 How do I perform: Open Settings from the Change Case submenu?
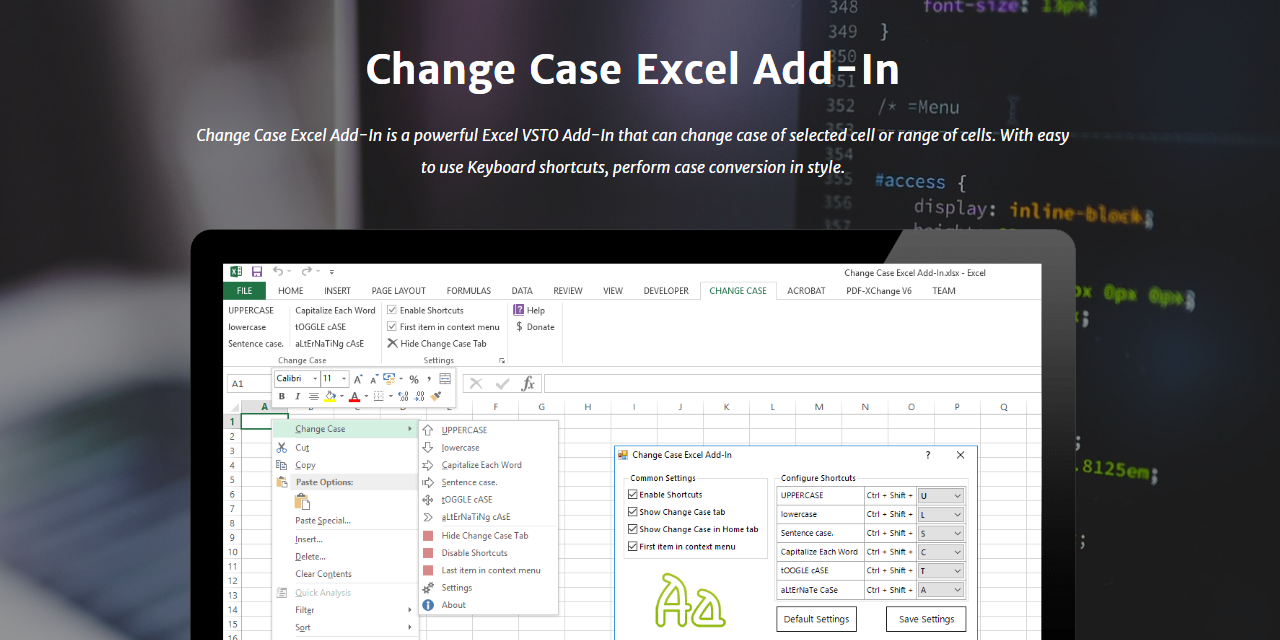coord(457,587)
